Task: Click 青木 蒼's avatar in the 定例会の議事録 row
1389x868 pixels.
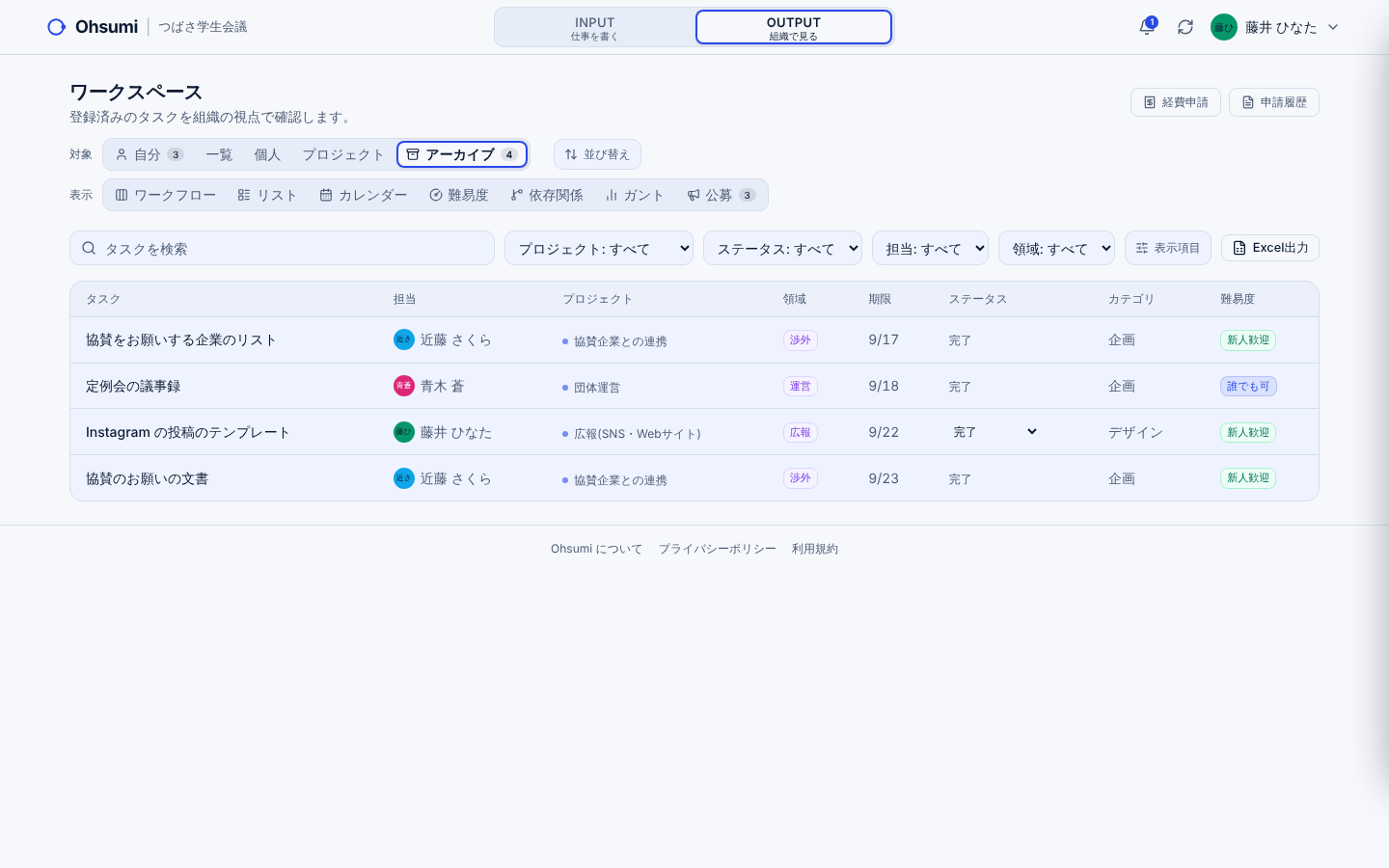Action: point(404,386)
